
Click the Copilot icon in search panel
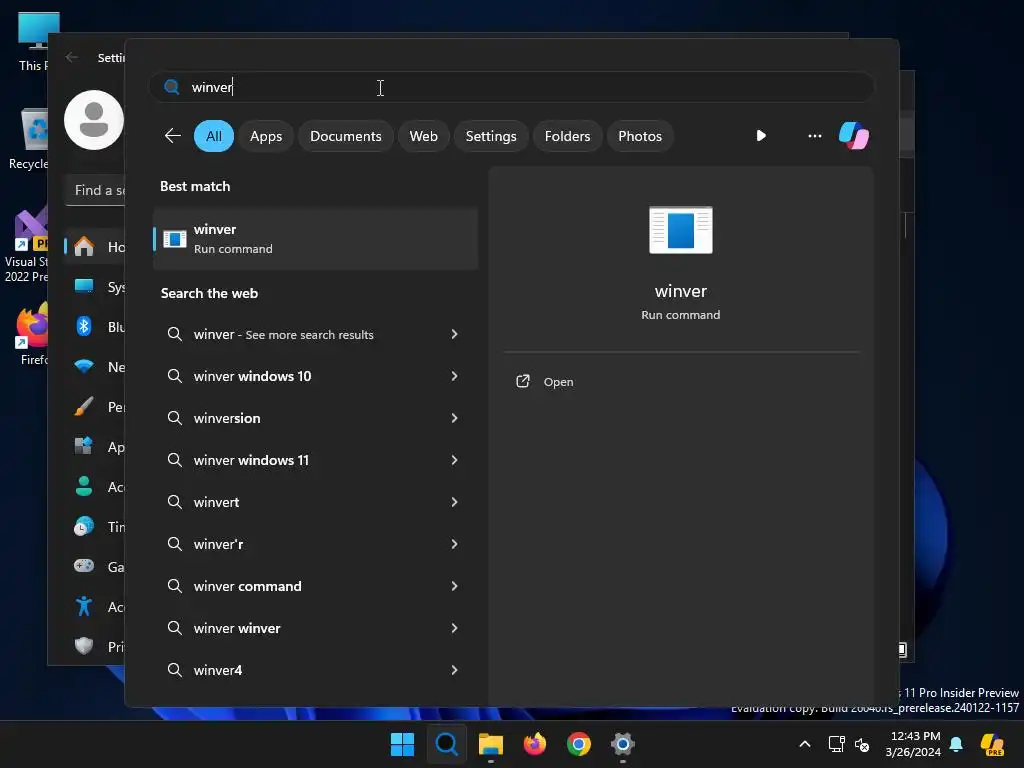click(854, 136)
